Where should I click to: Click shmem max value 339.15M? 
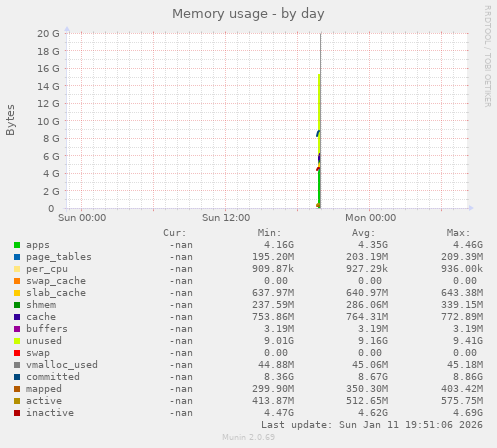point(462,305)
